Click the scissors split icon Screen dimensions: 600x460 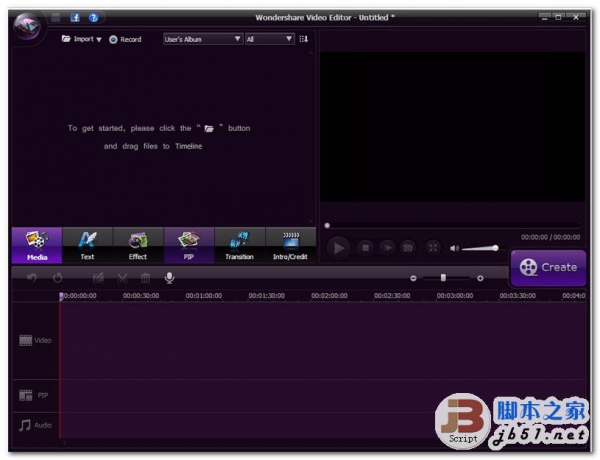(x=122, y=278)
